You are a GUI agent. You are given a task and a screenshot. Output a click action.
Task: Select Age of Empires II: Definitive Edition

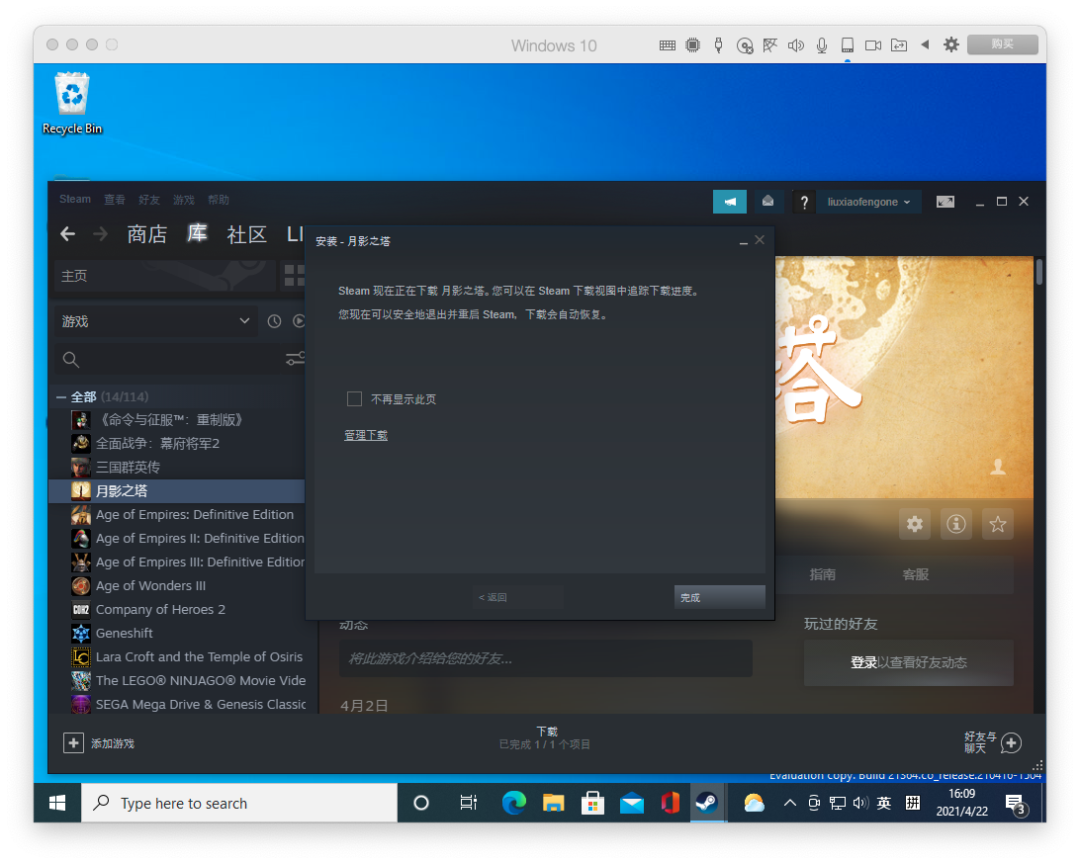coord(179,538)
